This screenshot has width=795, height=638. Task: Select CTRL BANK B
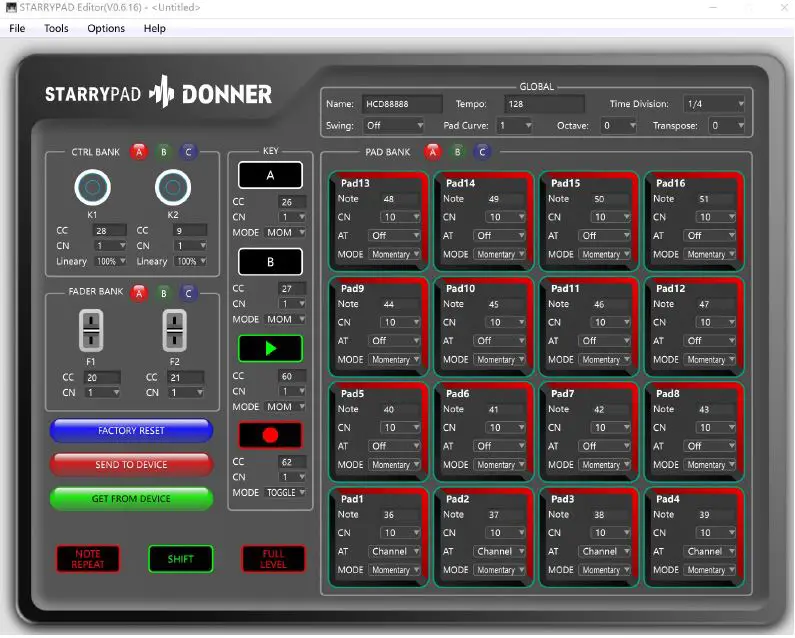(x=163, y=152)
